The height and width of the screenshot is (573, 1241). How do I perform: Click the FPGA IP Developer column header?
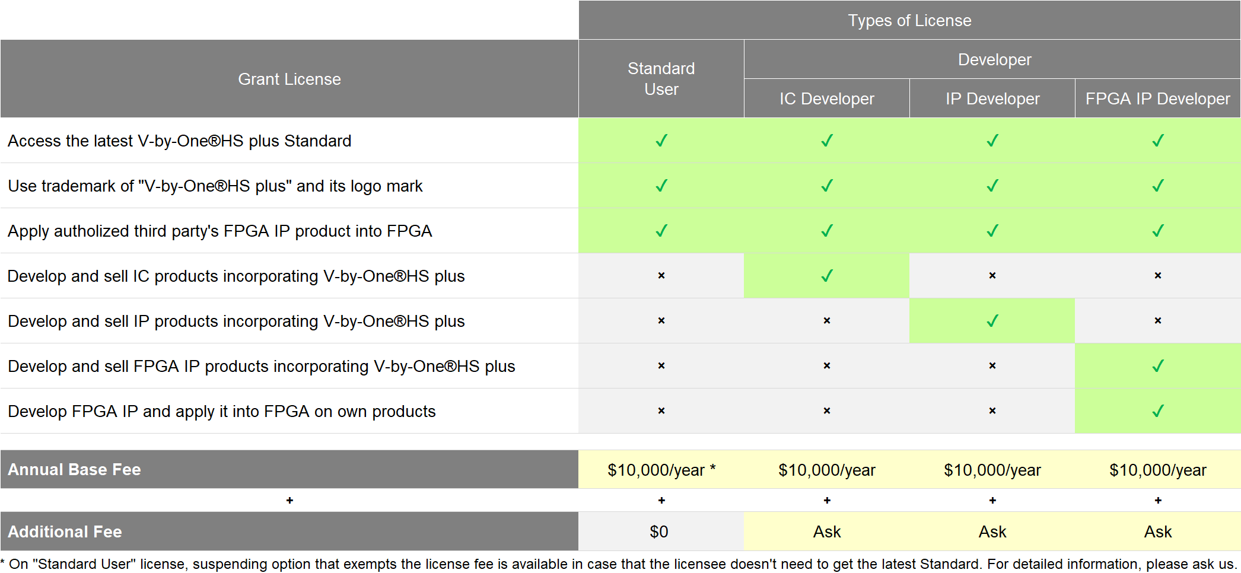pos(1158,99)
